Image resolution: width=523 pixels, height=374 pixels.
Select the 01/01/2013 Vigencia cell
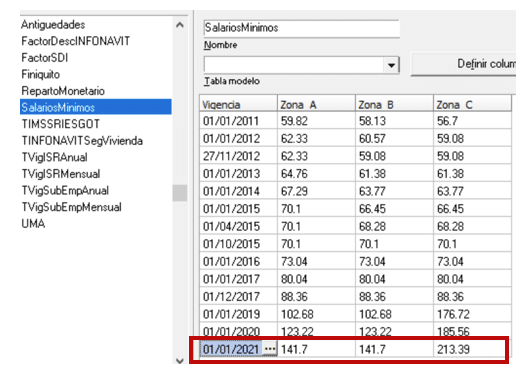click(238, 173)
